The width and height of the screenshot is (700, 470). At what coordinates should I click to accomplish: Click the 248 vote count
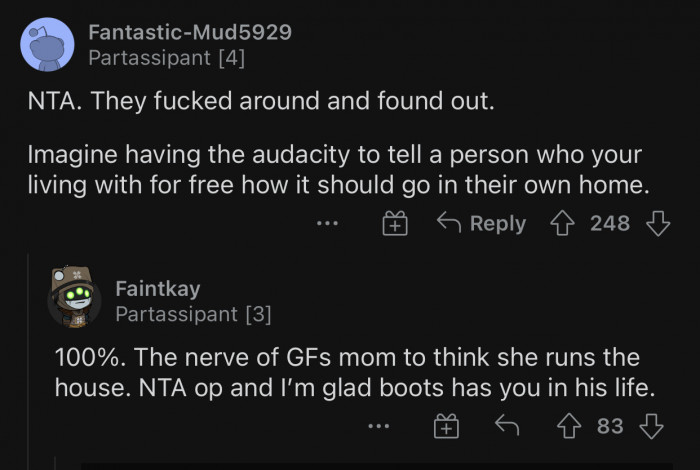[610, 224]
